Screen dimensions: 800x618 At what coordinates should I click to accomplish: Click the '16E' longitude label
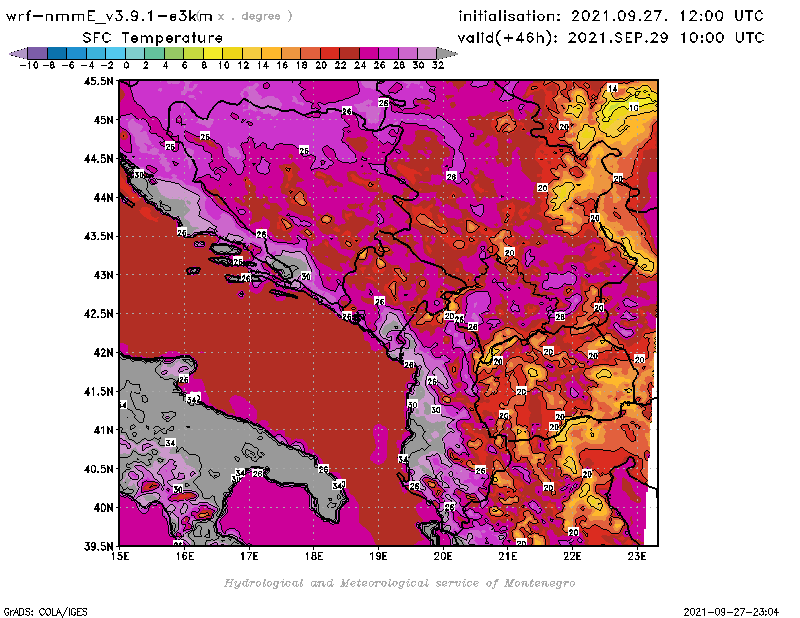pos(185,556)
